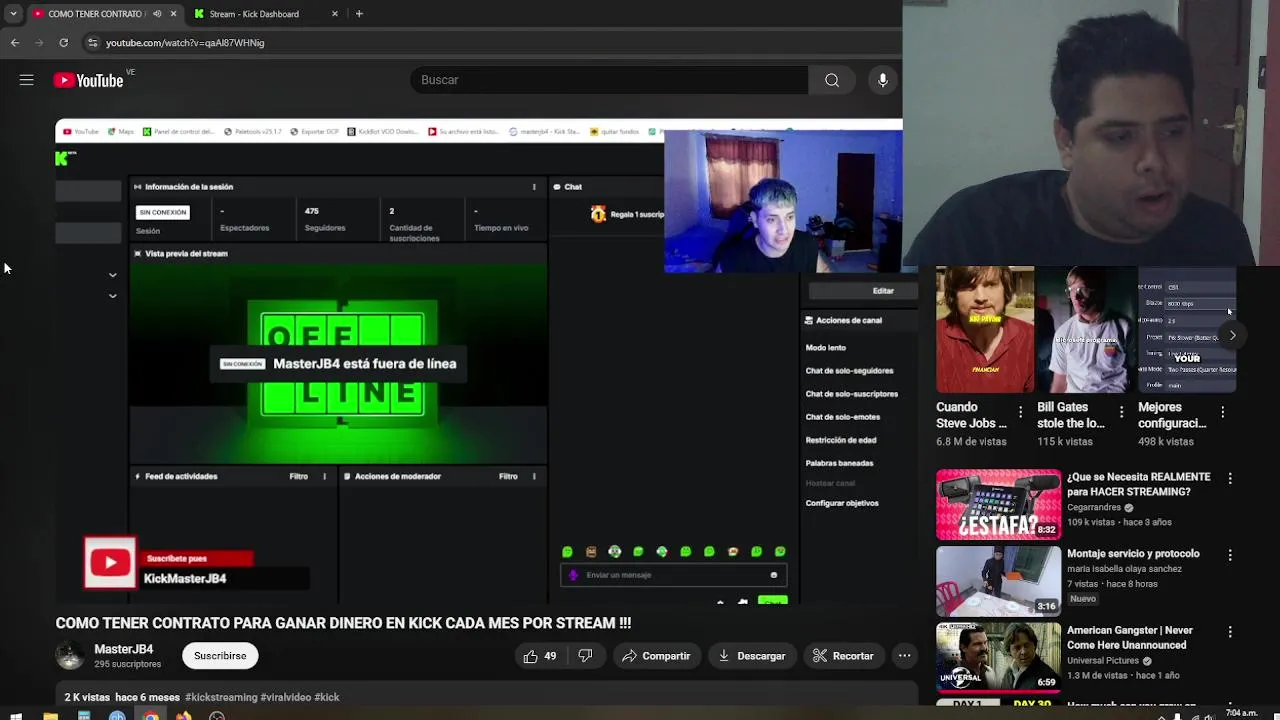Go back one page in browser
Viewport: 1280px width, 720px height.
[14, 43]
